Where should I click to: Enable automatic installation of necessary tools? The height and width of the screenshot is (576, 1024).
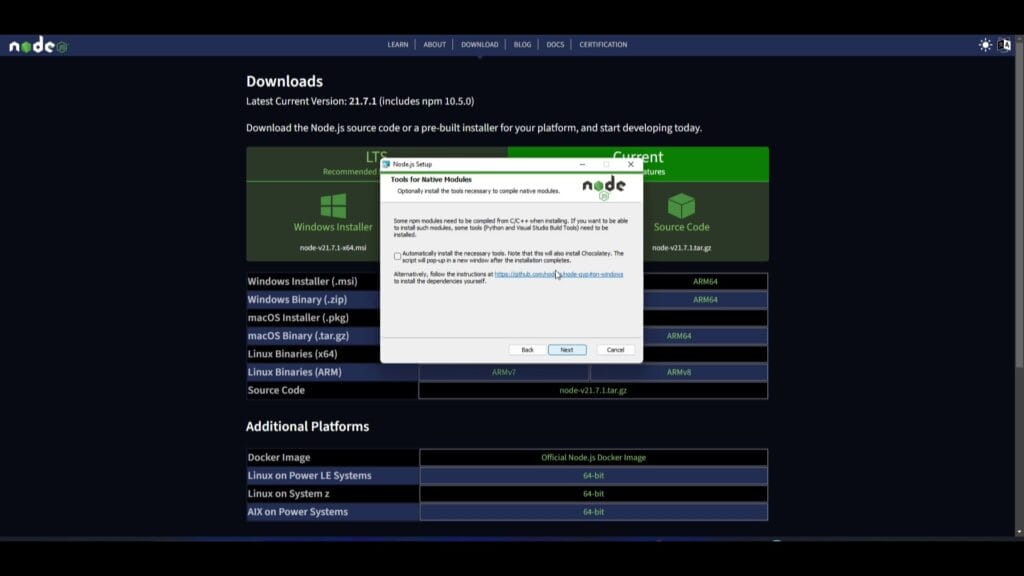click(x=397, y=255)
